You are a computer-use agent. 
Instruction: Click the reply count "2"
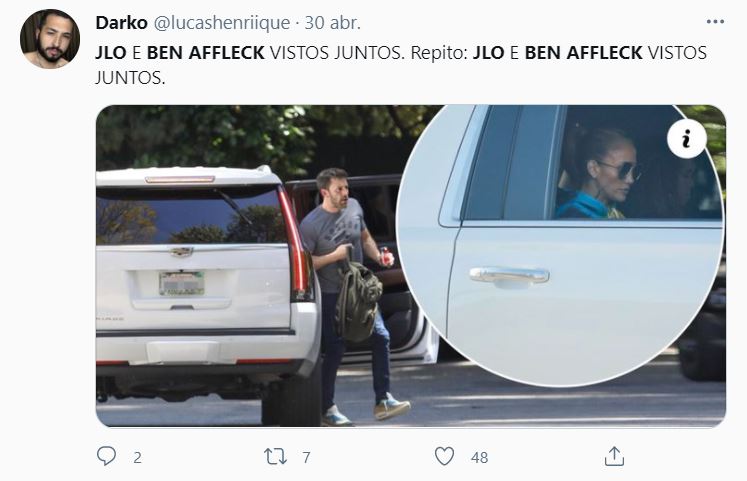click(x=137, y=458)
